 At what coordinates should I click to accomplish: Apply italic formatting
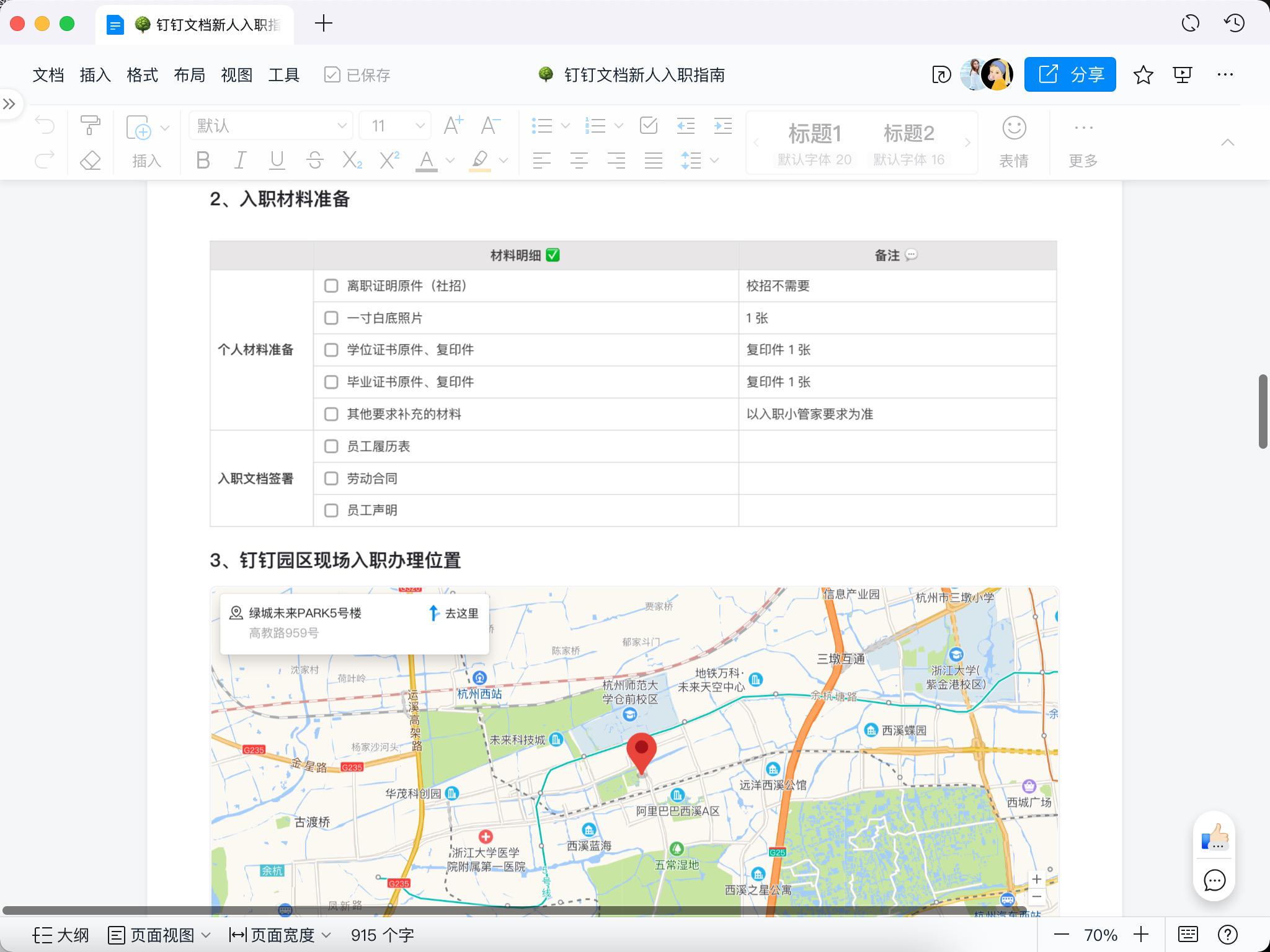pos(240,161)
